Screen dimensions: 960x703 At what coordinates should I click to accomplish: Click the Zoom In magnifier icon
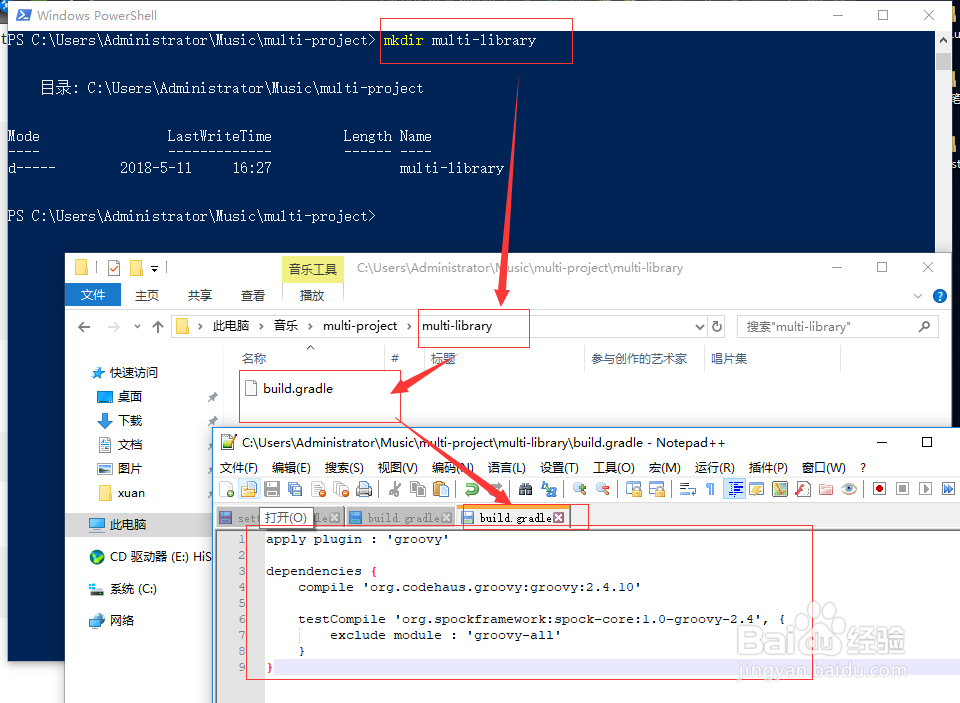coord(579,489)
